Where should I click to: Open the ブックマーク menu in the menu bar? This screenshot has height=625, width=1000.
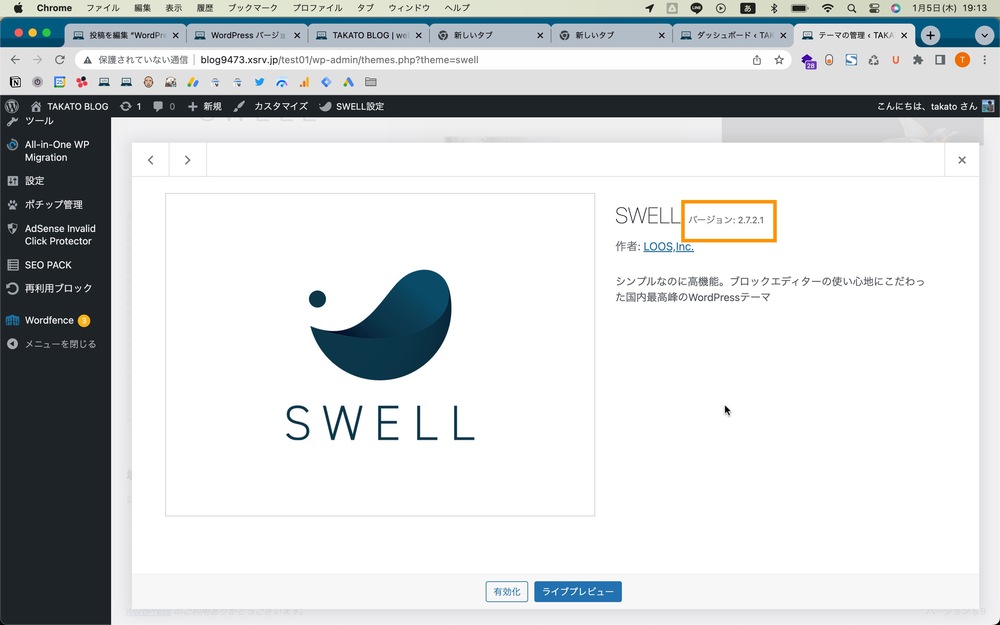click(x=253, y=8)
